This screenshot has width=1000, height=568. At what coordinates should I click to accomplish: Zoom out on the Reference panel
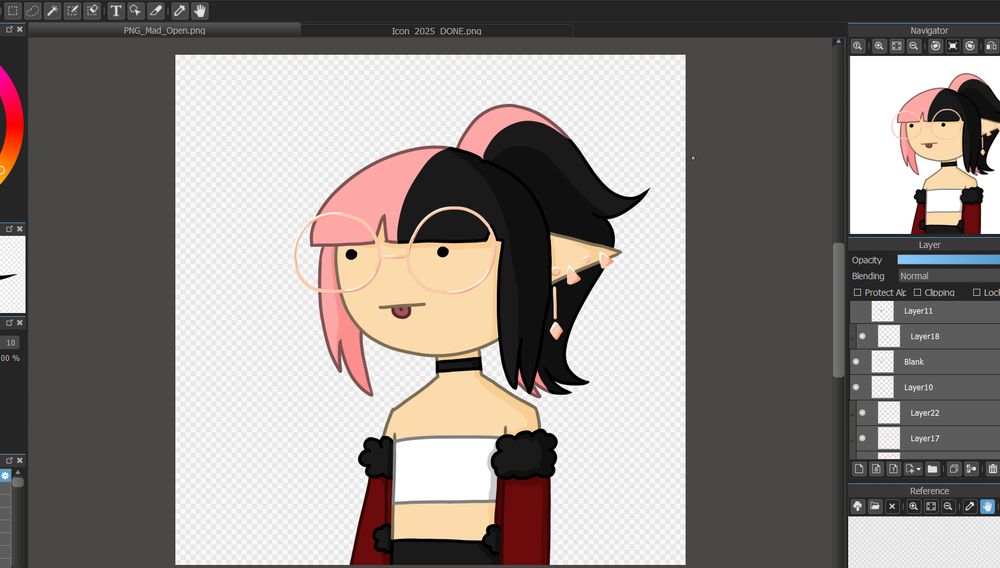[x=948, y=506]
